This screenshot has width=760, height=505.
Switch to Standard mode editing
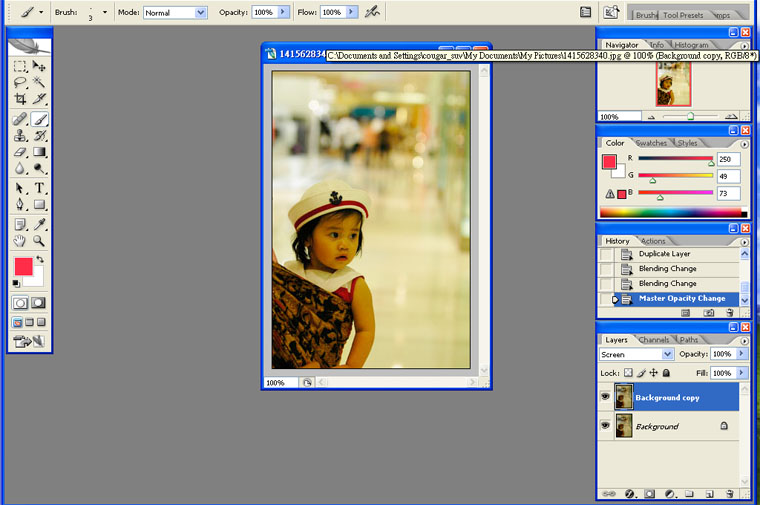click(x=20, y=303)
